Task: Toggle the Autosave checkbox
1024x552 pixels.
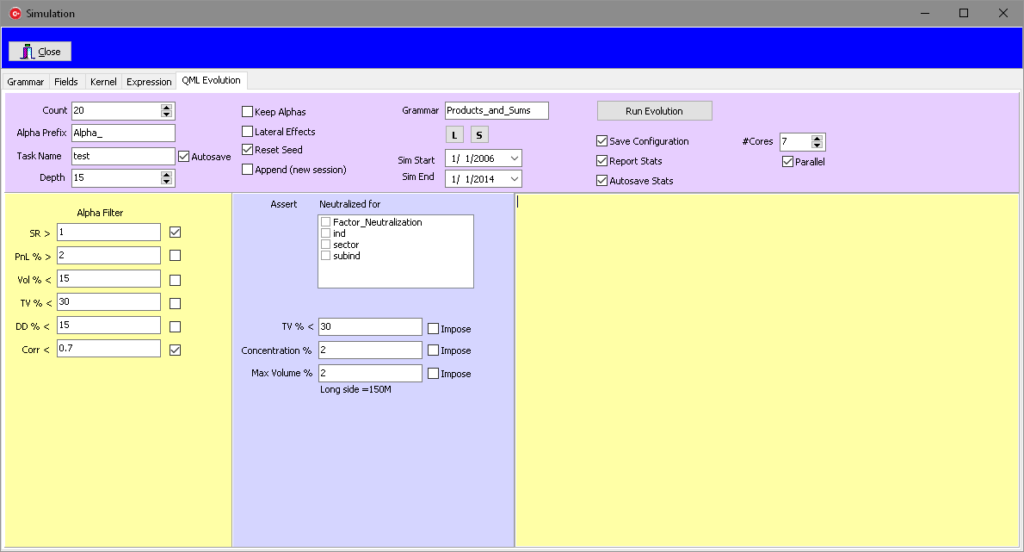Action: (x=184, y=157)
